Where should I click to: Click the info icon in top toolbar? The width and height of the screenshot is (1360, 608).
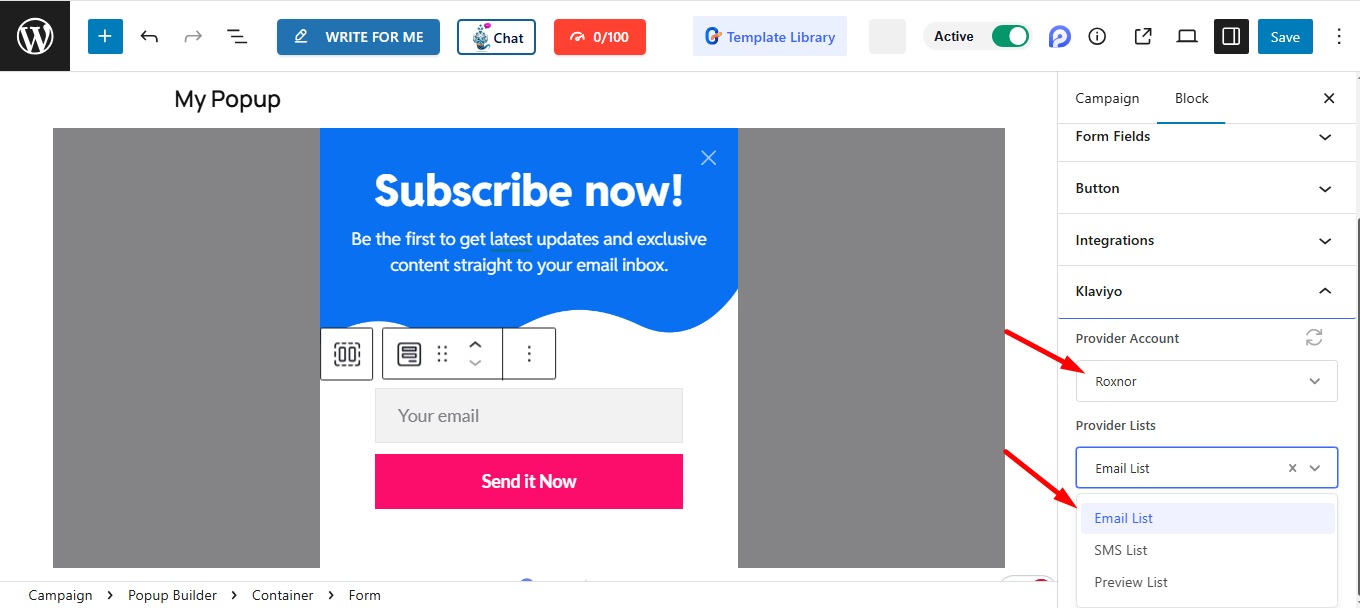pos(1097,37)
